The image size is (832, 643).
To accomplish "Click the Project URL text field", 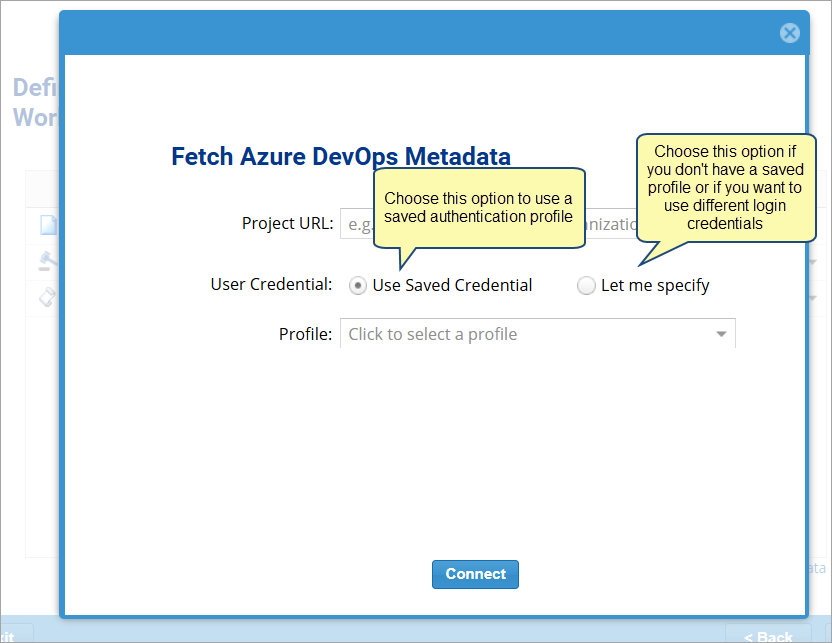I will click(x=358, y=223).
